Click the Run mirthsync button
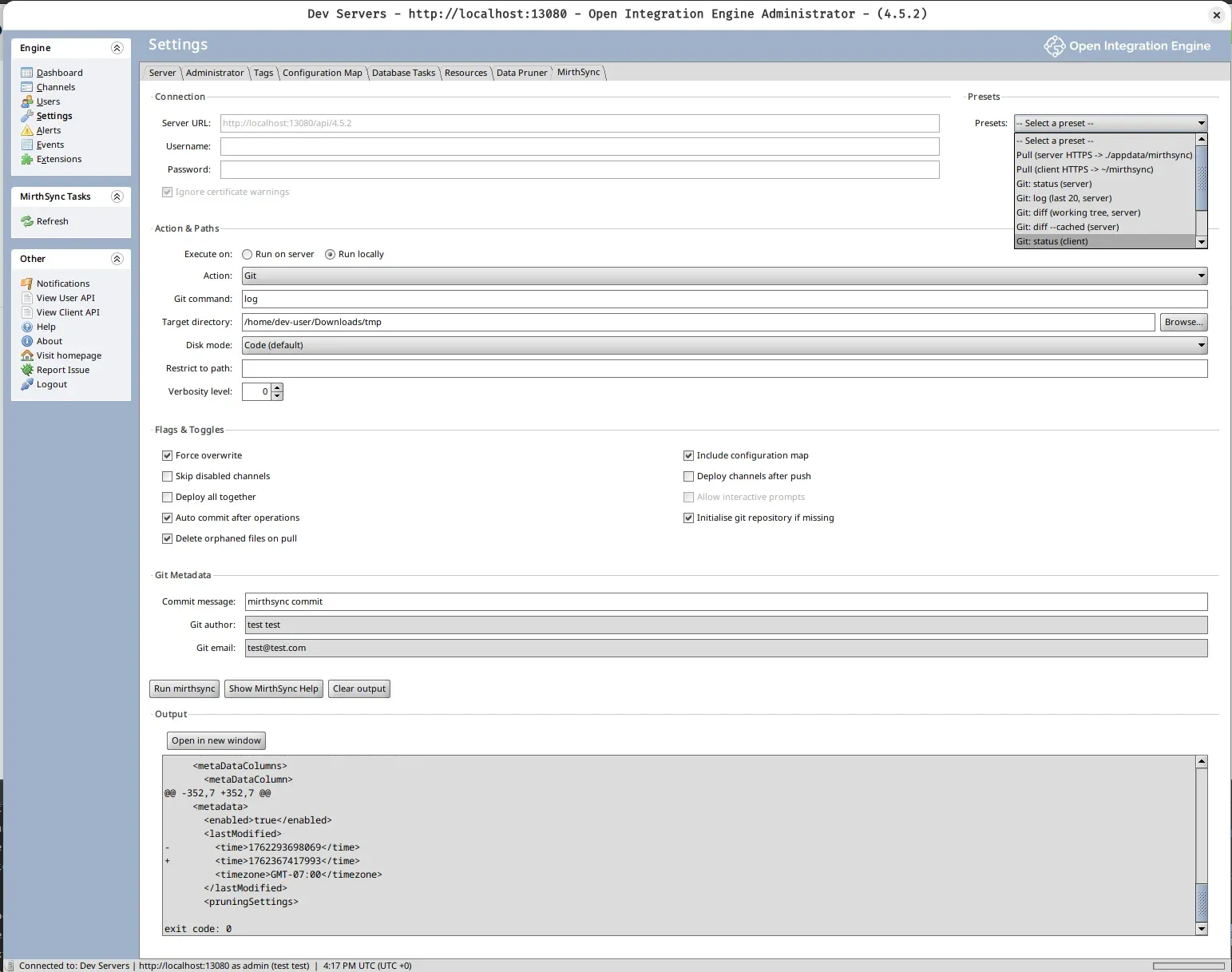Screen dimensions: 1232x972 click(184, 688)
